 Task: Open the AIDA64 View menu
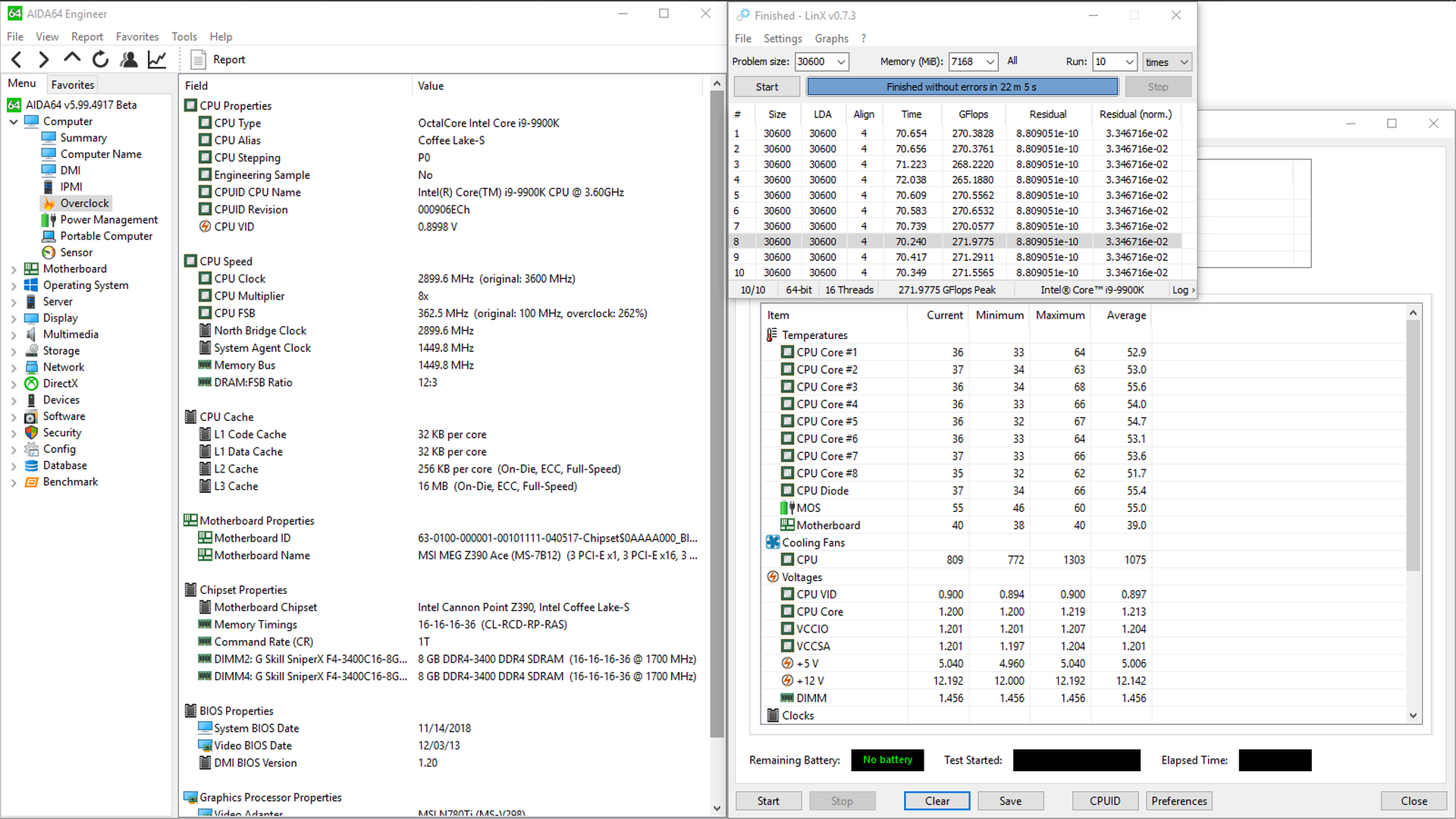tap(47, 36)
